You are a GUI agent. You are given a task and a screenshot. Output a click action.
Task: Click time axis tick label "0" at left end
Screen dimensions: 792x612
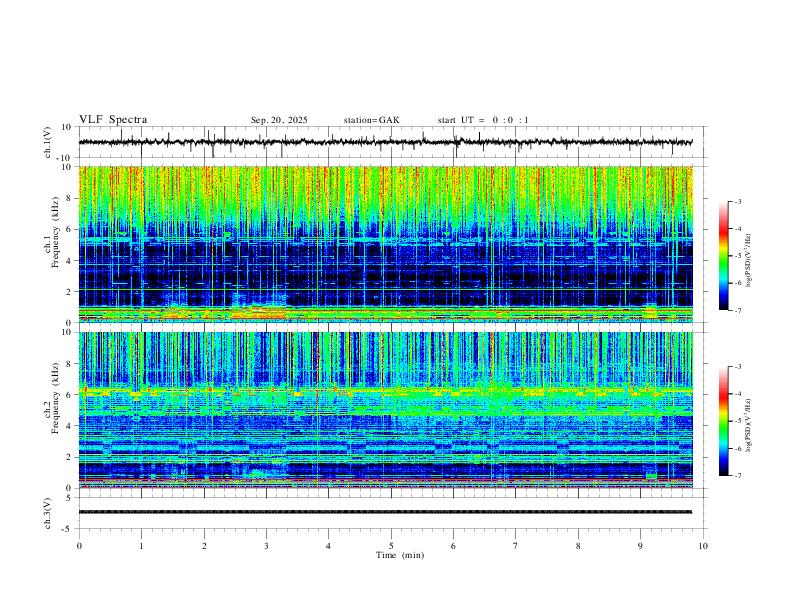79,546
